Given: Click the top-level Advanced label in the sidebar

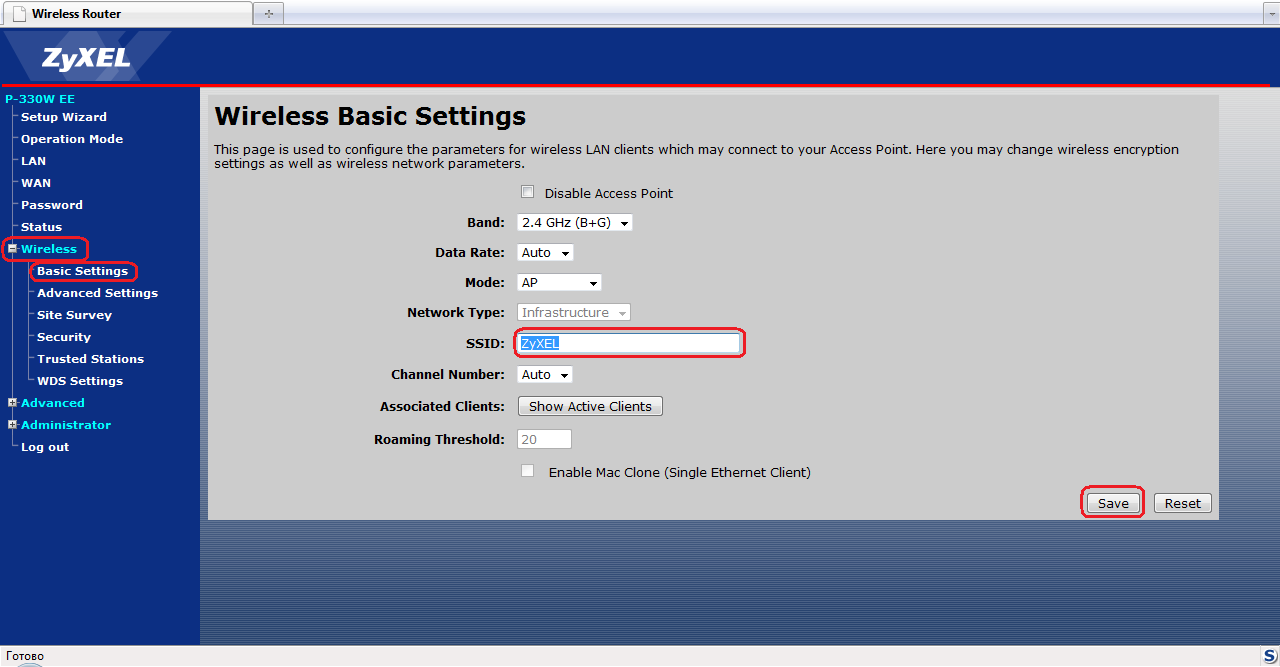Looking at the screenshot, I should tap(53, 403).
